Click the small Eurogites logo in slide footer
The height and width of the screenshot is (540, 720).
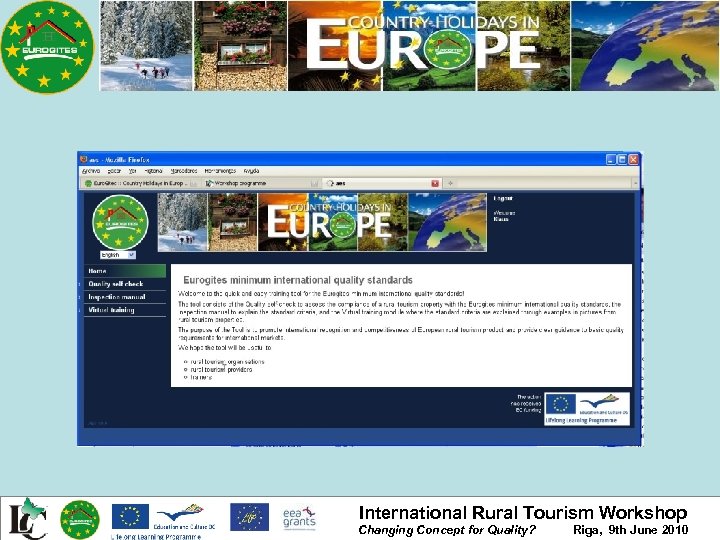[80, 520]
